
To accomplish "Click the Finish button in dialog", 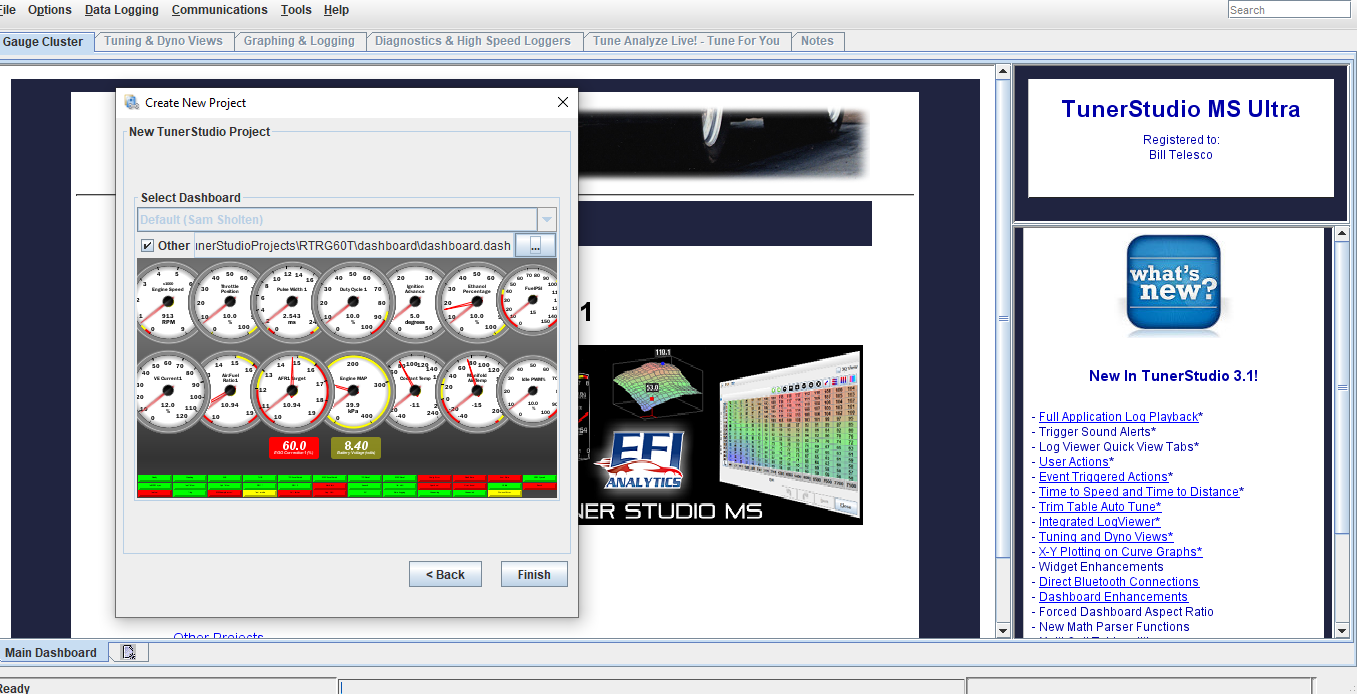I will 534,574.
